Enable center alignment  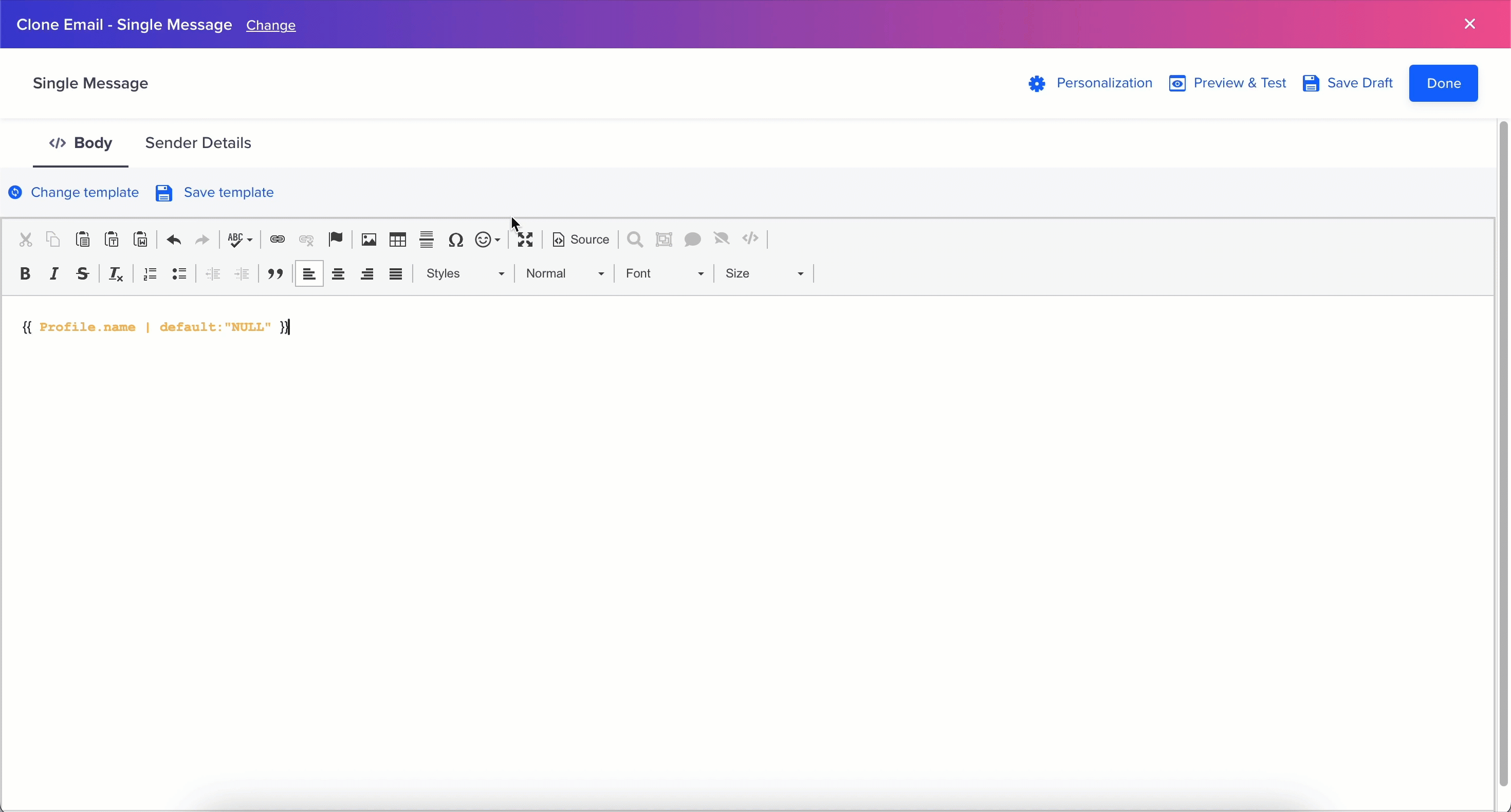click(338, 273)
